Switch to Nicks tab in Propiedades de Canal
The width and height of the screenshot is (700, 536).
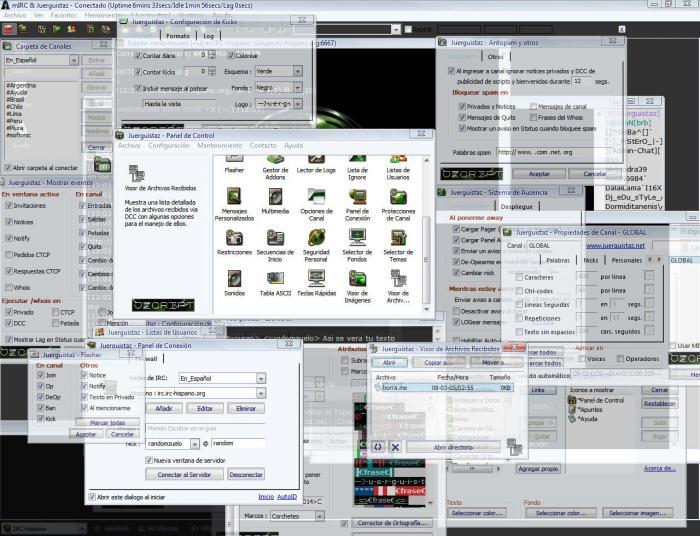[x=591, y=260]
